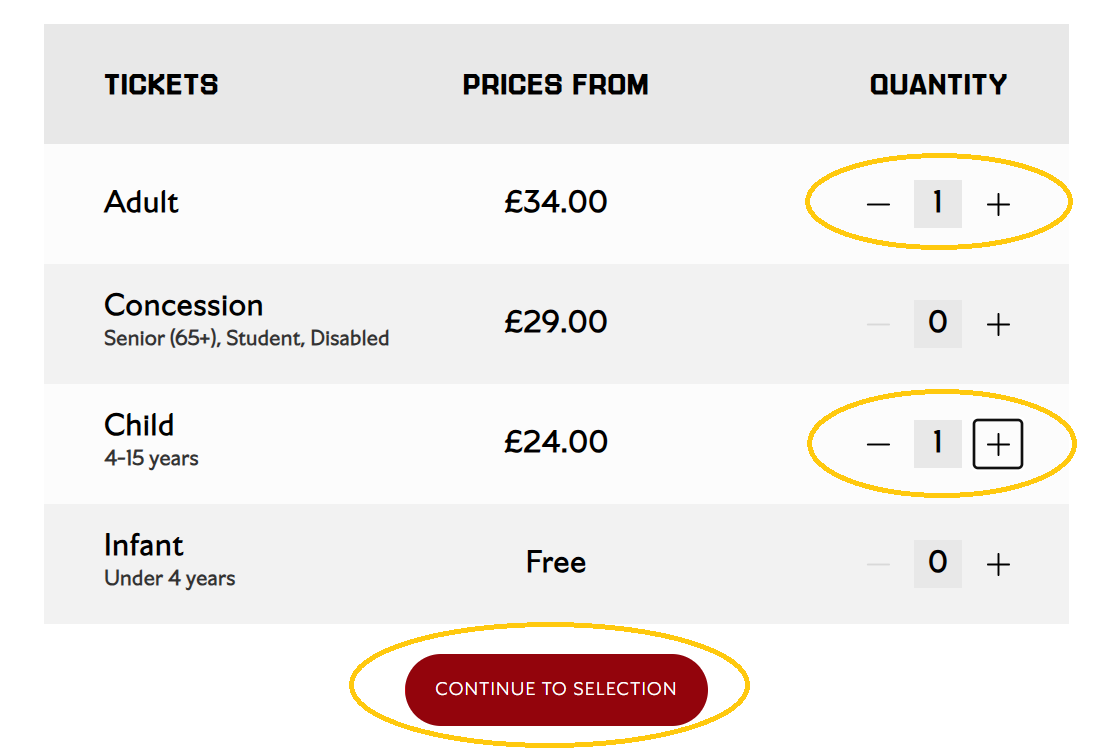Select the Infant quantity number field

click(937, 563)
